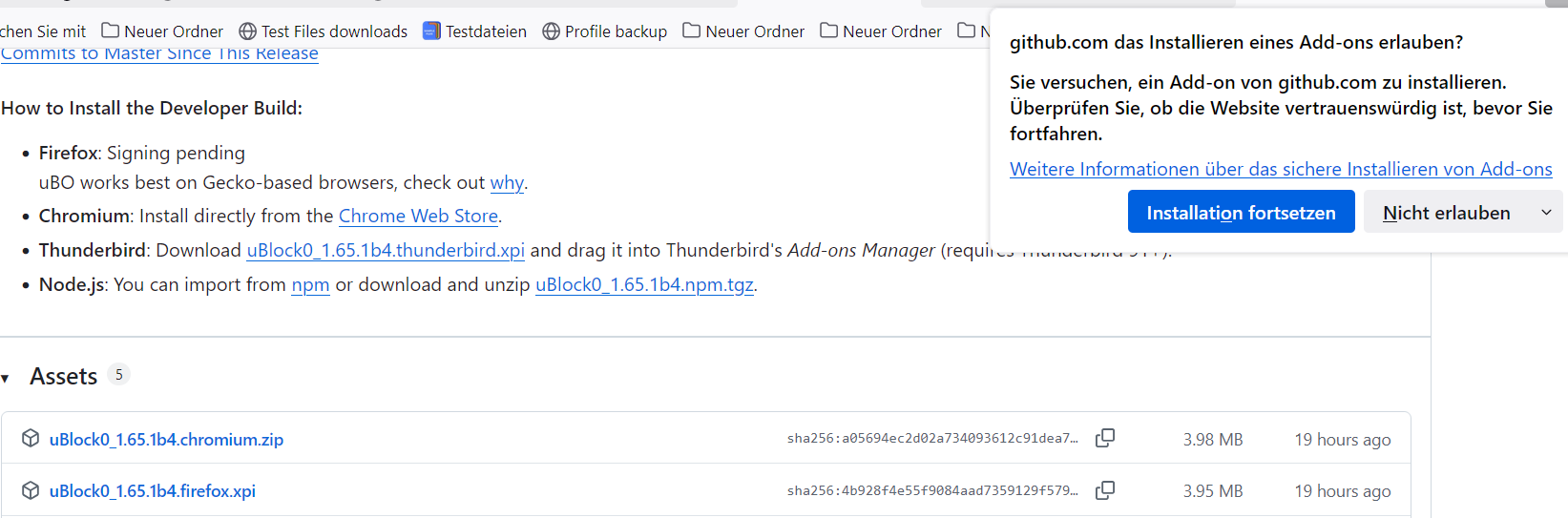Copy the SHA256 hash for chromium.zip

click(x=1105, y=438)
